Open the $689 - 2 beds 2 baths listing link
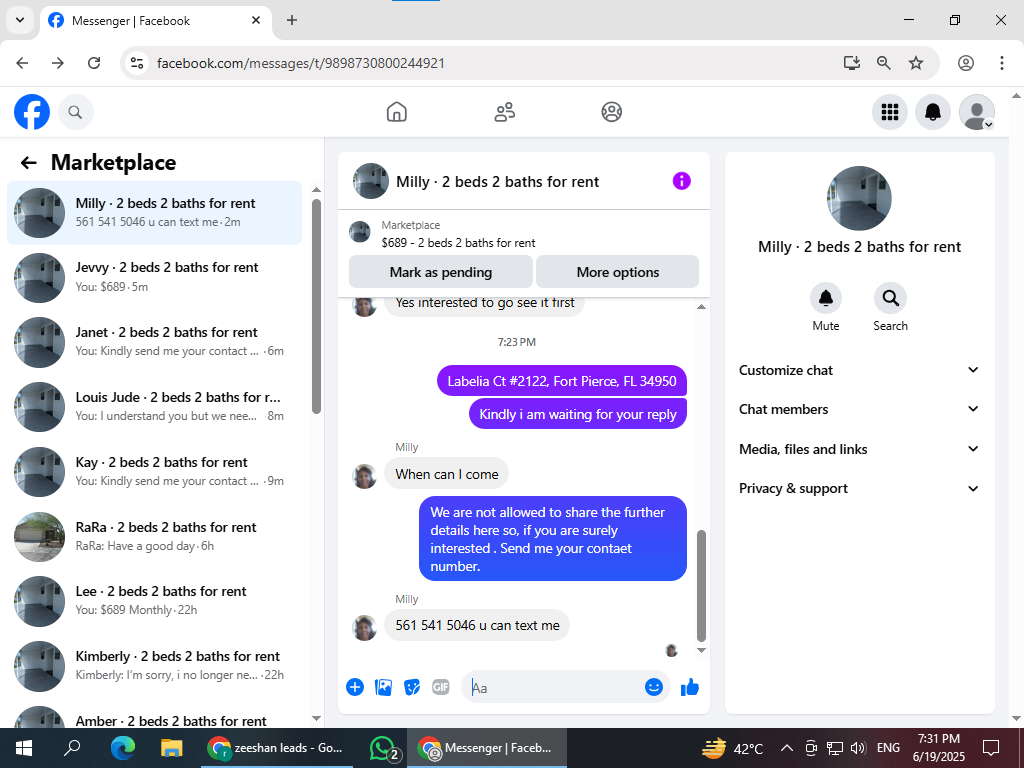 coord(458,243)
